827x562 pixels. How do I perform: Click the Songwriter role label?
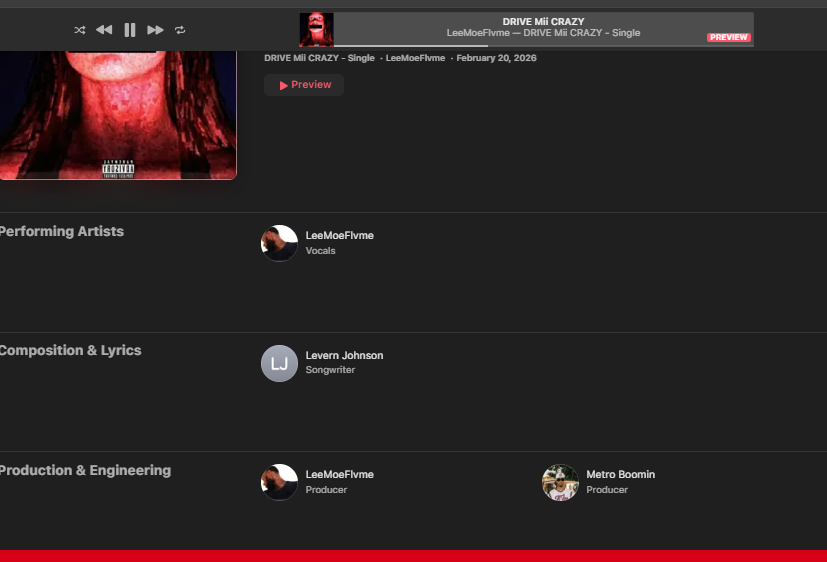[330, 370]
